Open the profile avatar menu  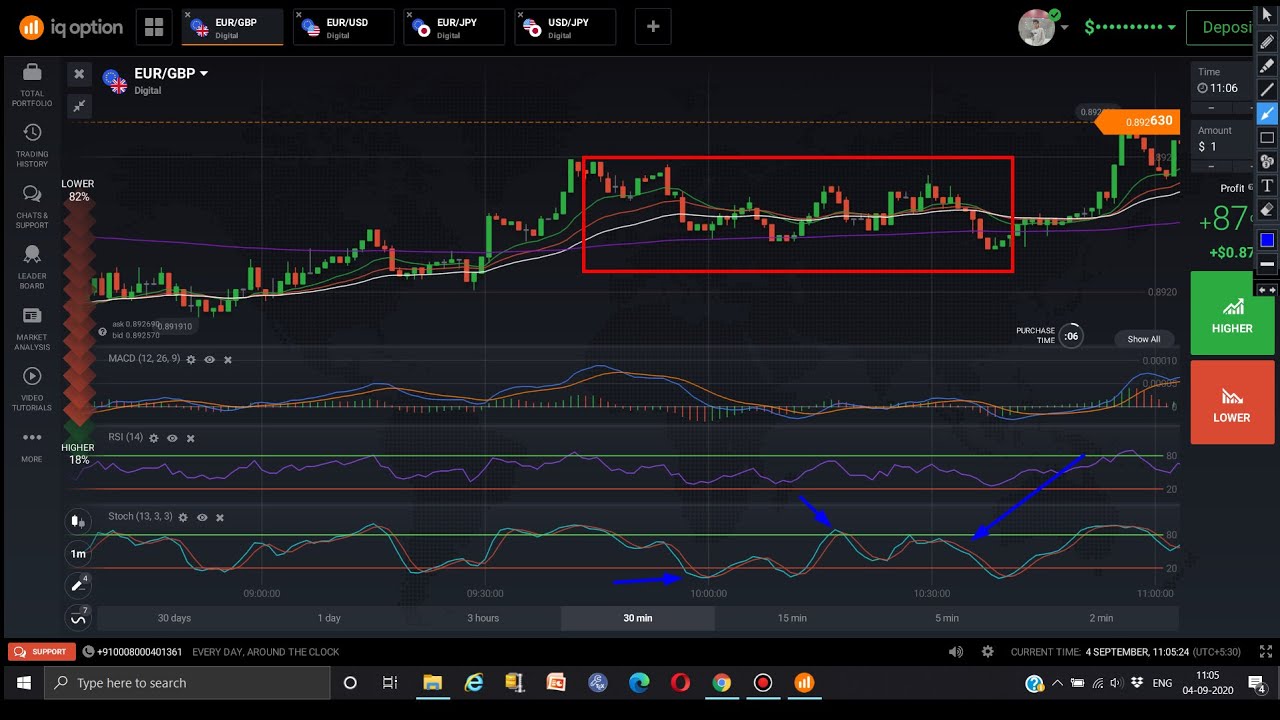(x=1044, y=27)
